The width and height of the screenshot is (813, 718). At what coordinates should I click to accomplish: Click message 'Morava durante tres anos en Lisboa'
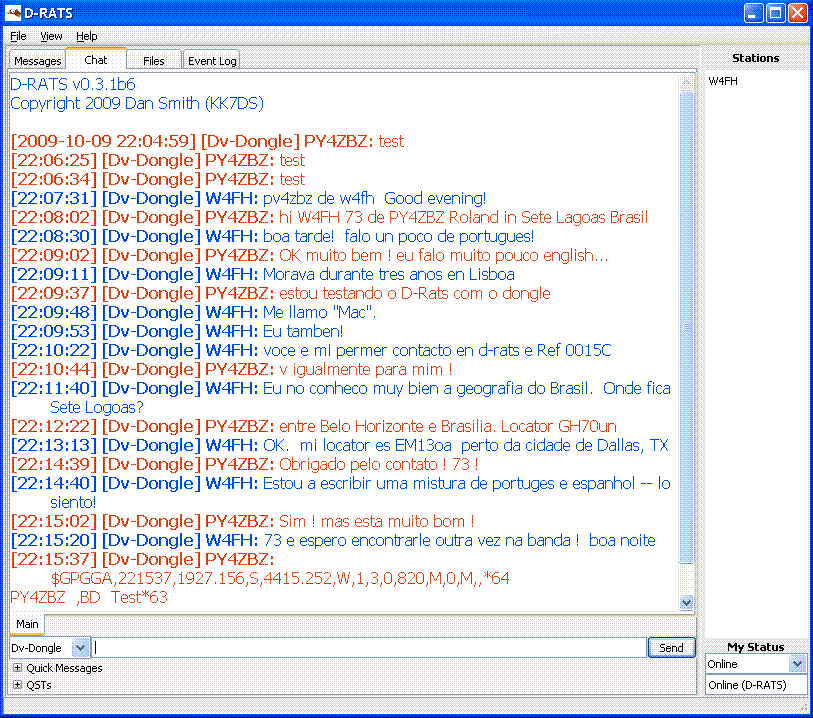point(263,274)
